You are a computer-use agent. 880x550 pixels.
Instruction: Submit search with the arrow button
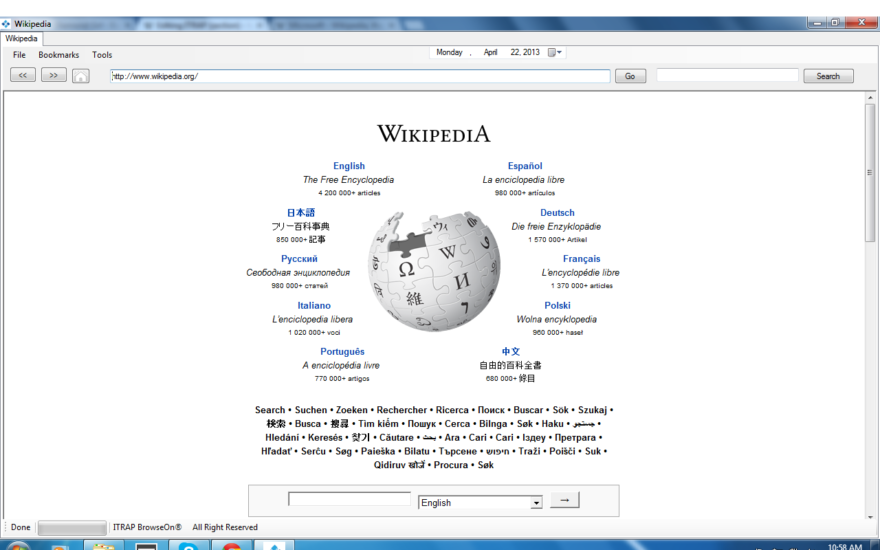click(x=565, y=500)
